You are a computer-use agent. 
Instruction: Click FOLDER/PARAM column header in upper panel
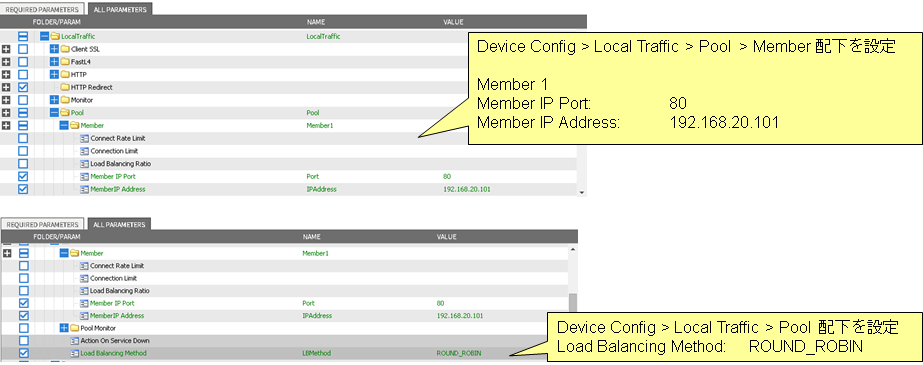coord(57,22)
